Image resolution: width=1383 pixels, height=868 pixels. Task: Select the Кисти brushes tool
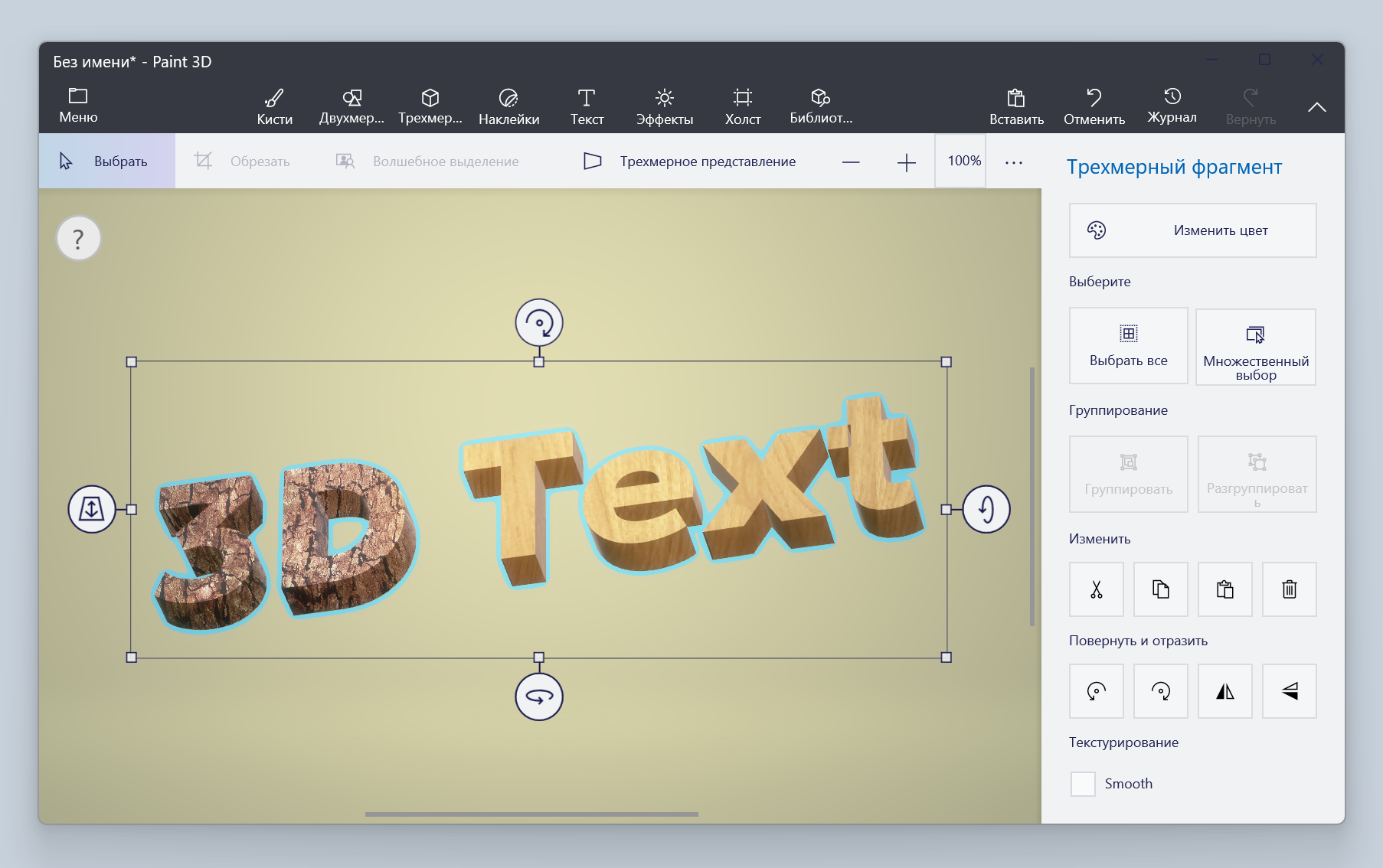tap(275, 107)
